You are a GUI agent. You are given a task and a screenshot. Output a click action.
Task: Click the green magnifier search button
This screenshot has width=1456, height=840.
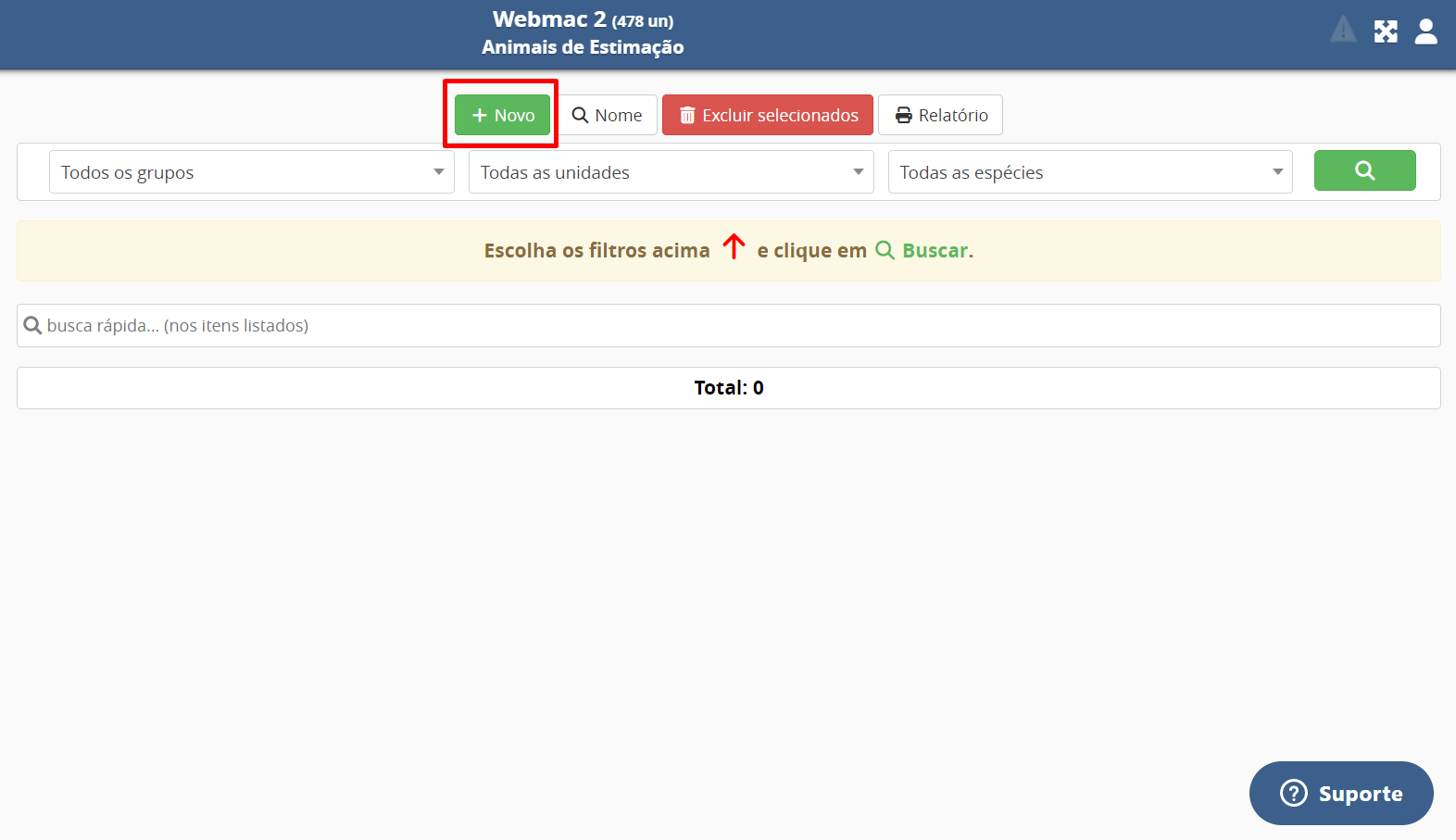tap(1364, 170)
